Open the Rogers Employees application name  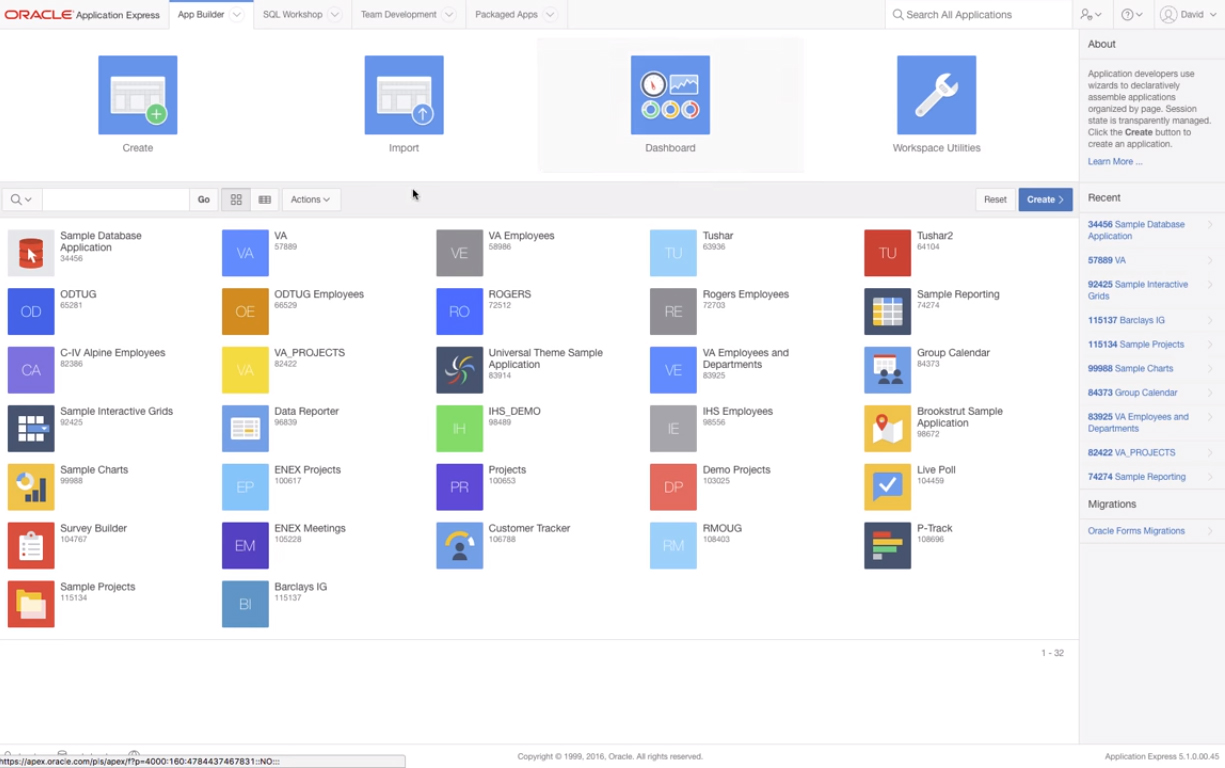coord(745,294)
